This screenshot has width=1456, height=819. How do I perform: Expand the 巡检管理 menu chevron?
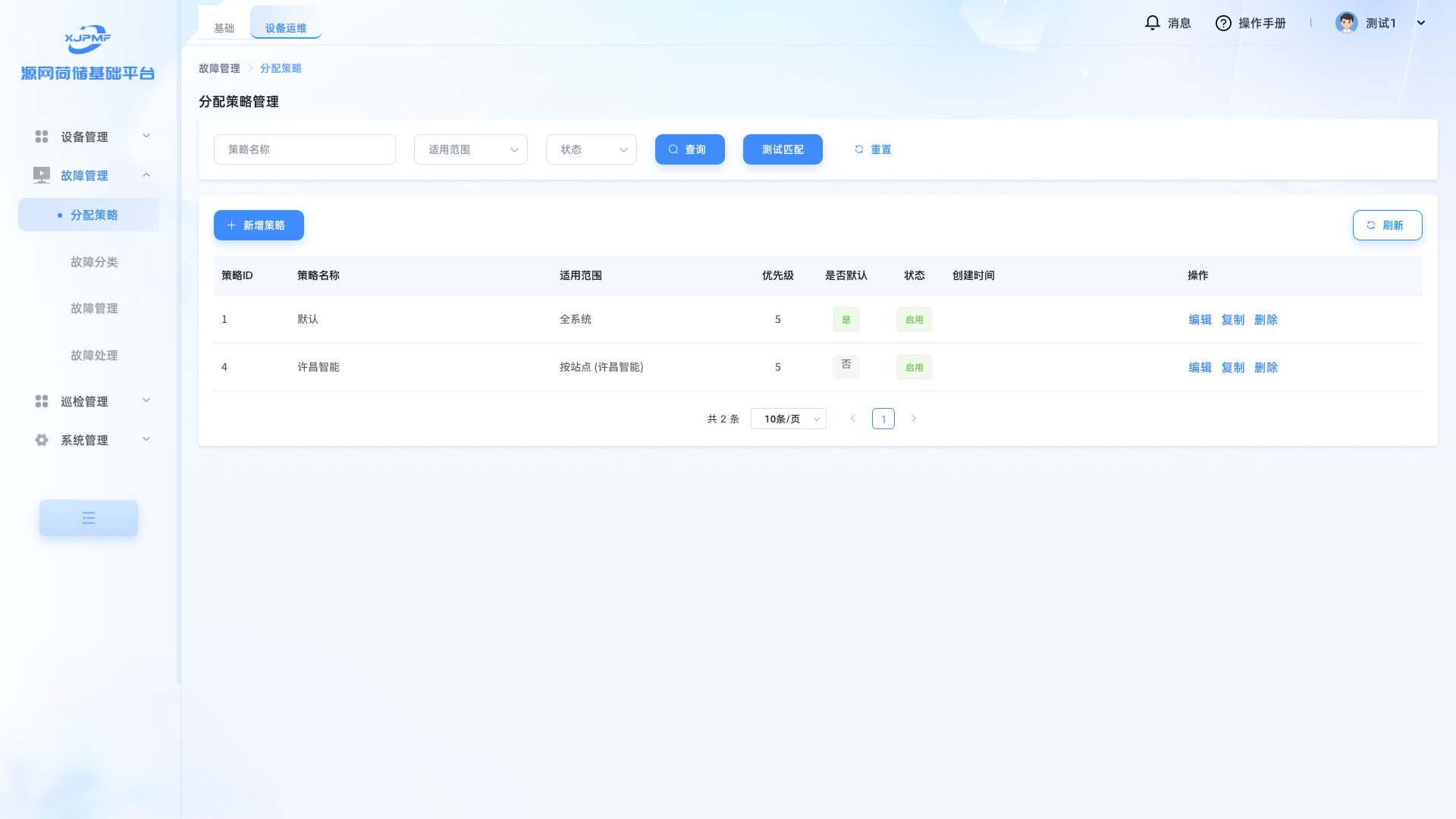pyautogui.click(x=146, y=400)
